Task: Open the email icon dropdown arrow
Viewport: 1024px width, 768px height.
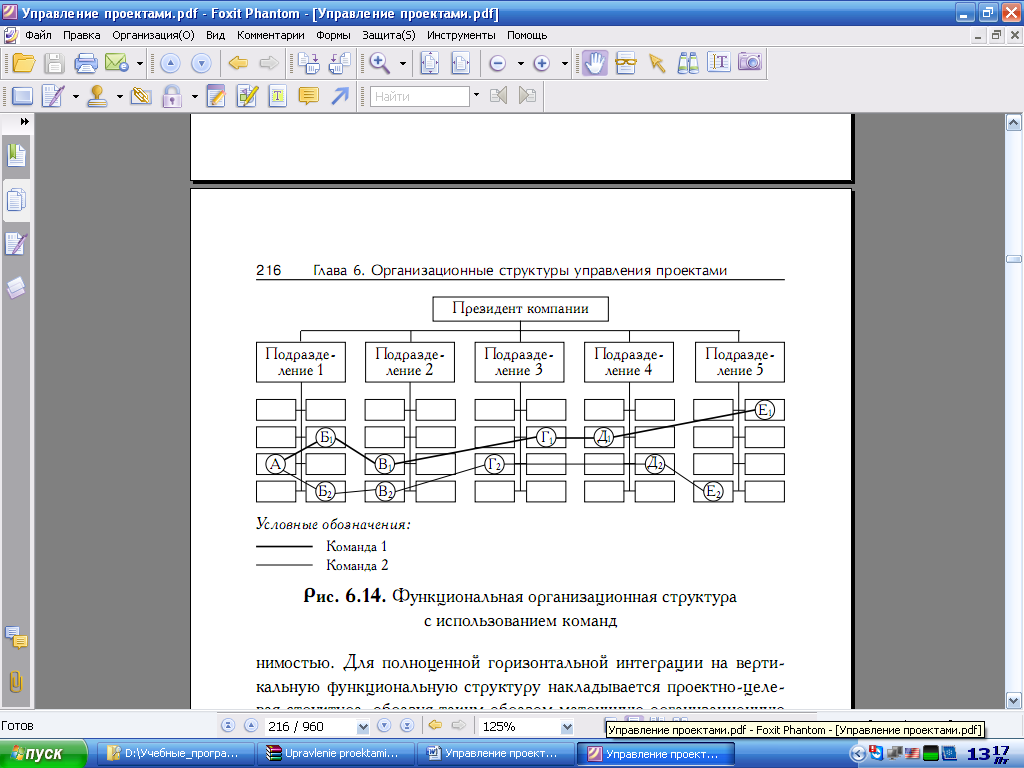Action: click(140, 63)
